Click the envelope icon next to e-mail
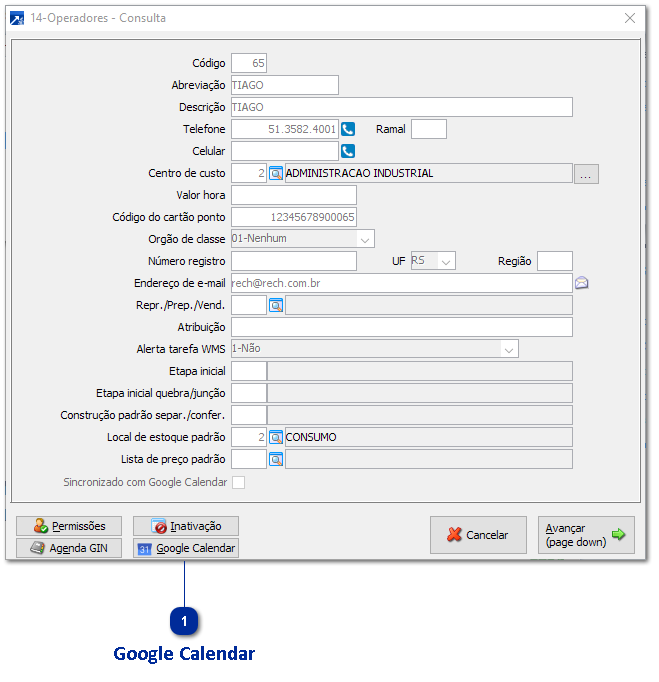The height and width of the screenshot is (682, 659). click(582, 283)
